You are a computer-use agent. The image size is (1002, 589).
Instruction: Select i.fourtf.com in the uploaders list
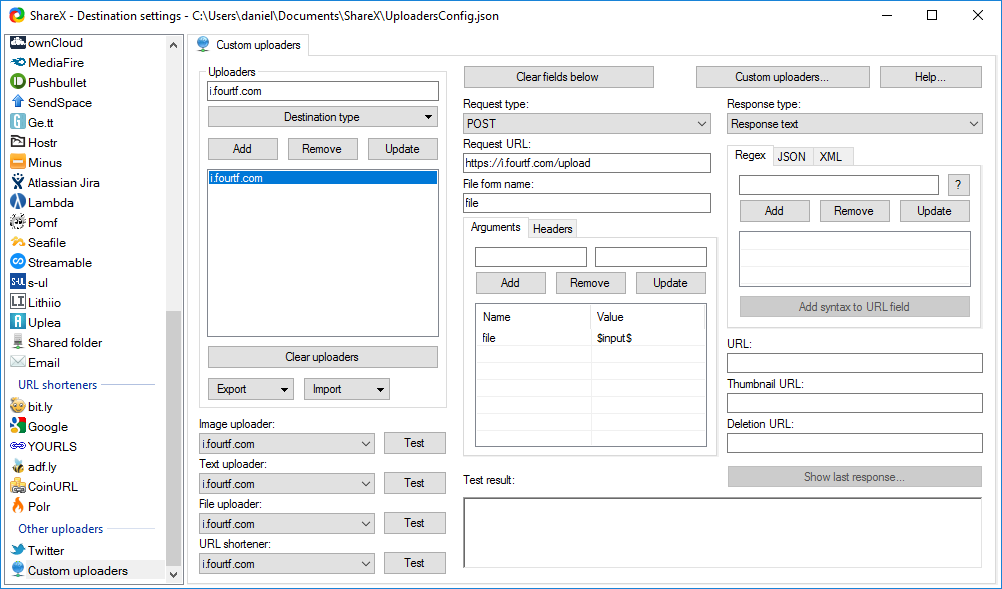pyautogui.click(x=323, y=178)
